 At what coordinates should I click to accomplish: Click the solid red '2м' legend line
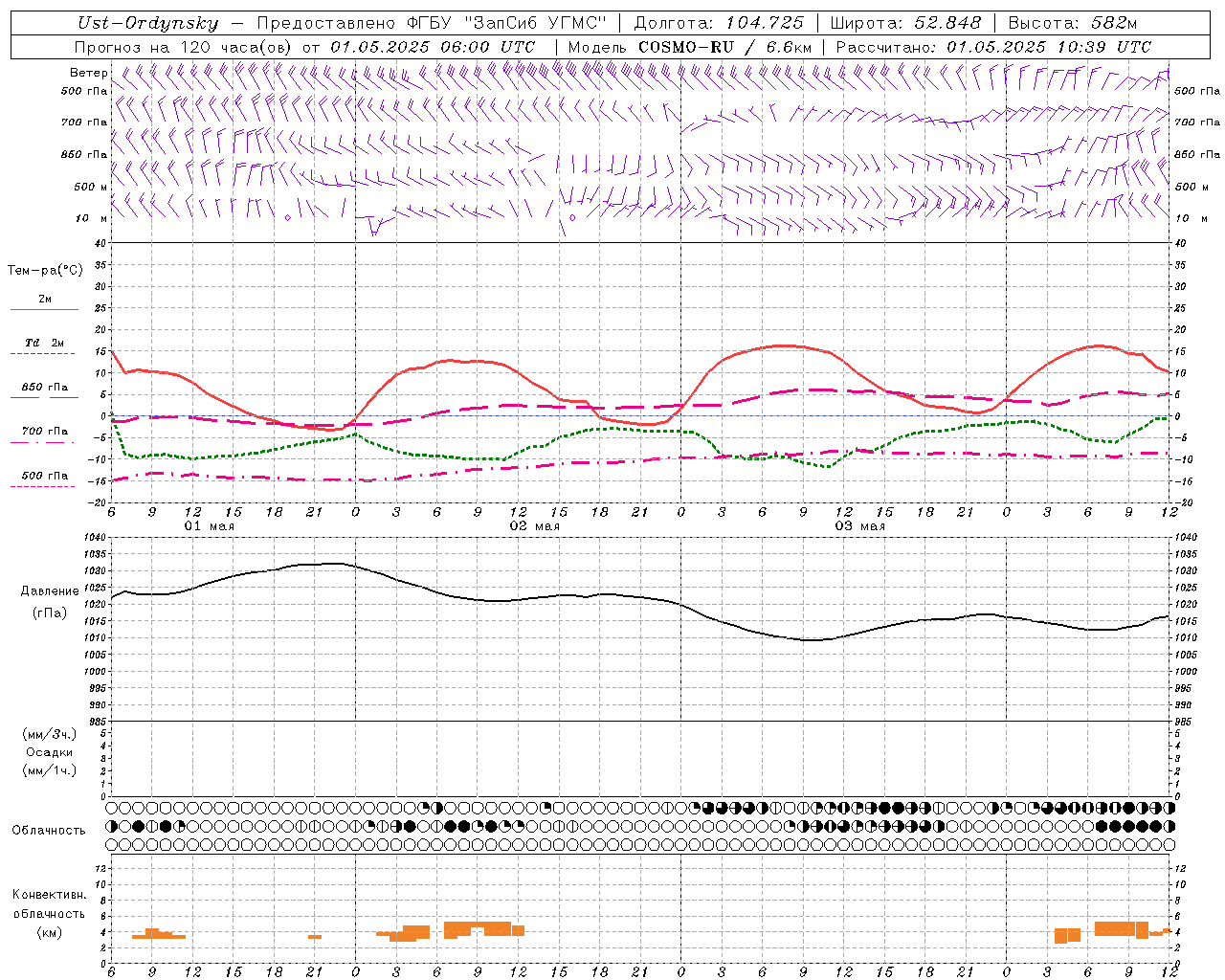point(44,309)
